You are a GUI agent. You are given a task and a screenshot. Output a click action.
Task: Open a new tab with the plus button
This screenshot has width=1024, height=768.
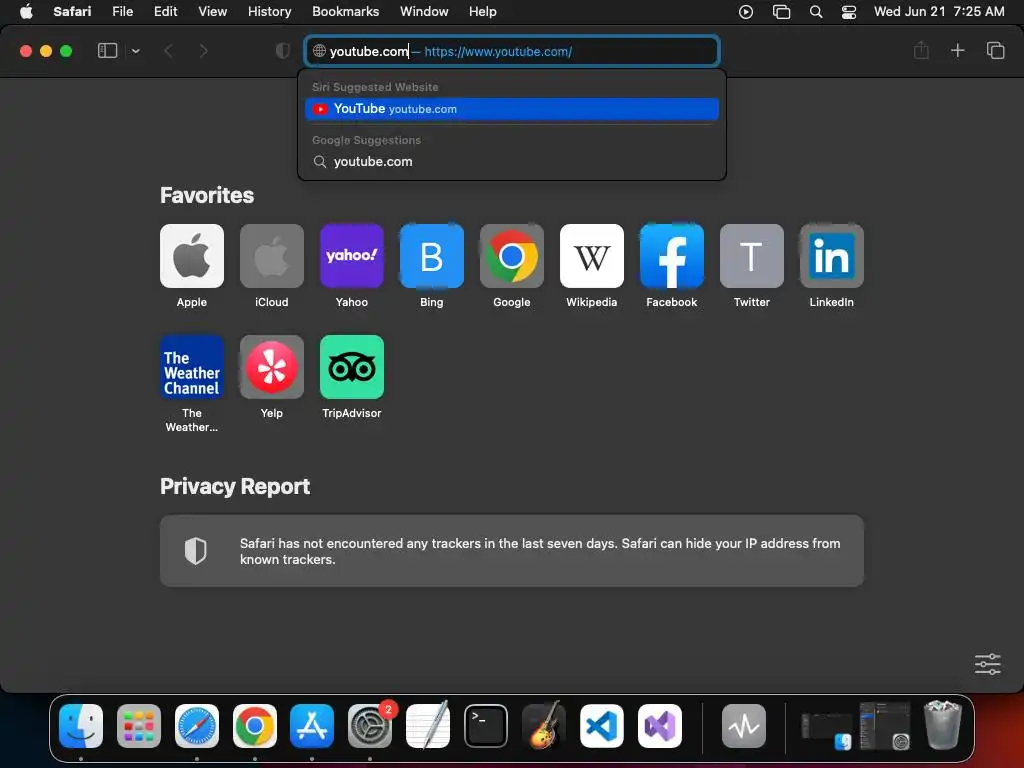957,50
